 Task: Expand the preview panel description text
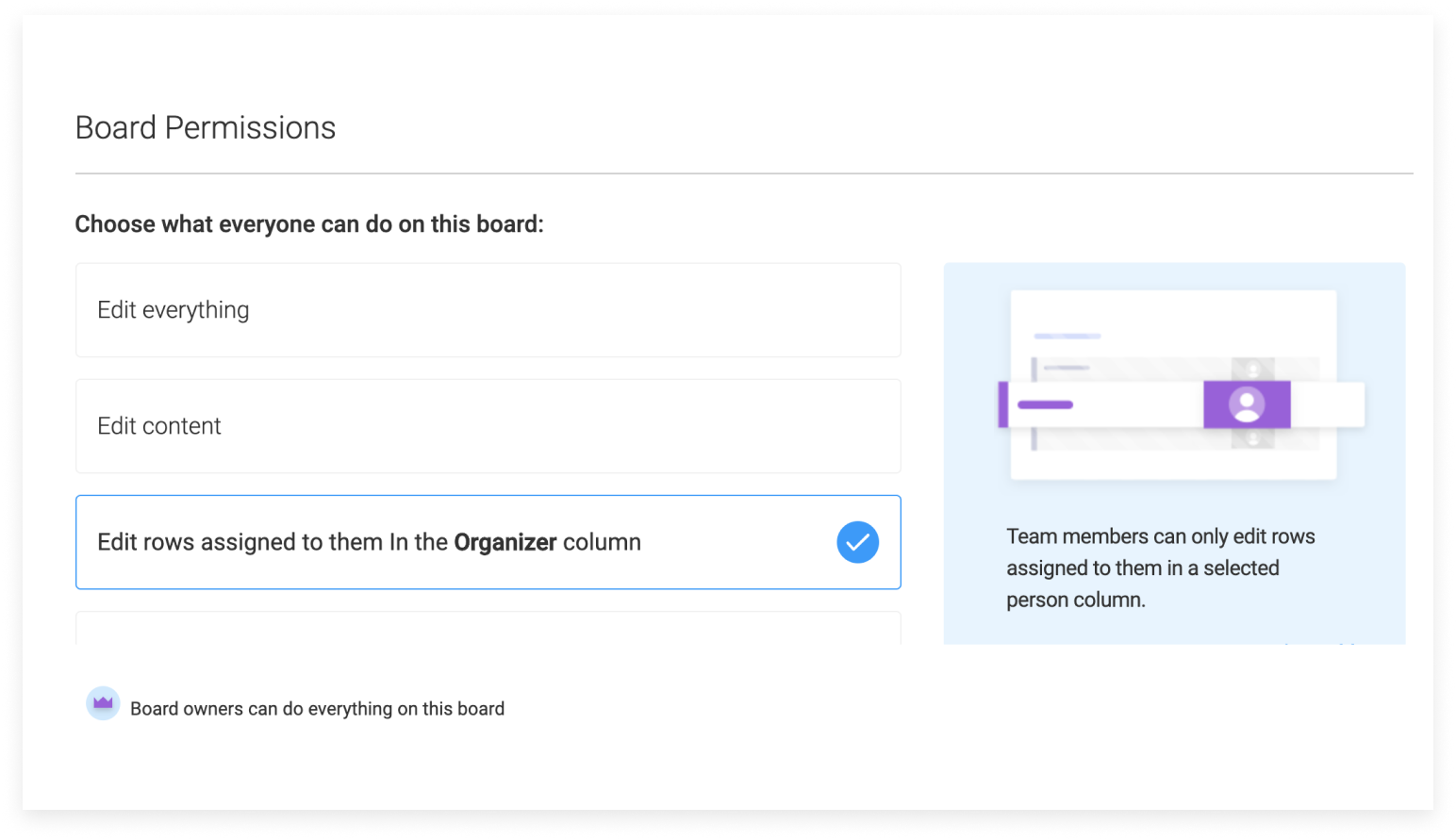pos(1161,567)
